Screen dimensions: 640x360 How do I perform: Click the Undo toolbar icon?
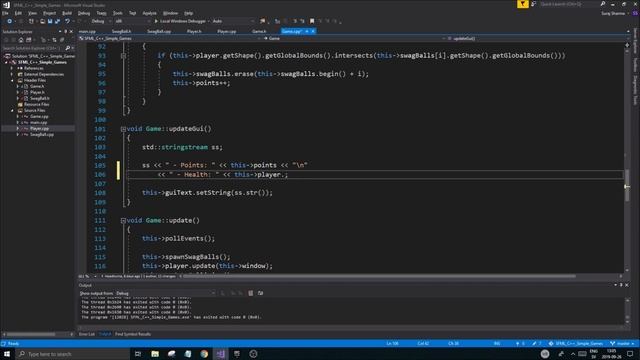pyautogui.click(x=67, y=21)
